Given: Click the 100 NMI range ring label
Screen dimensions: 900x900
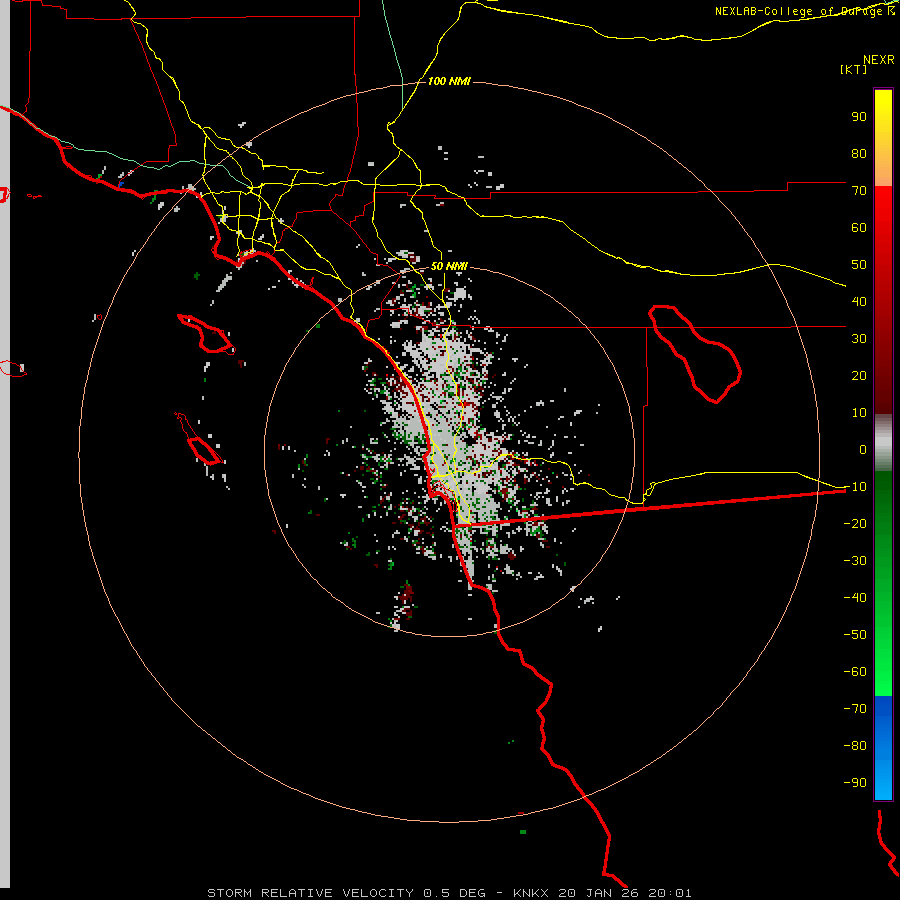Looking at the screenshot, I should [x=449, y=82].
